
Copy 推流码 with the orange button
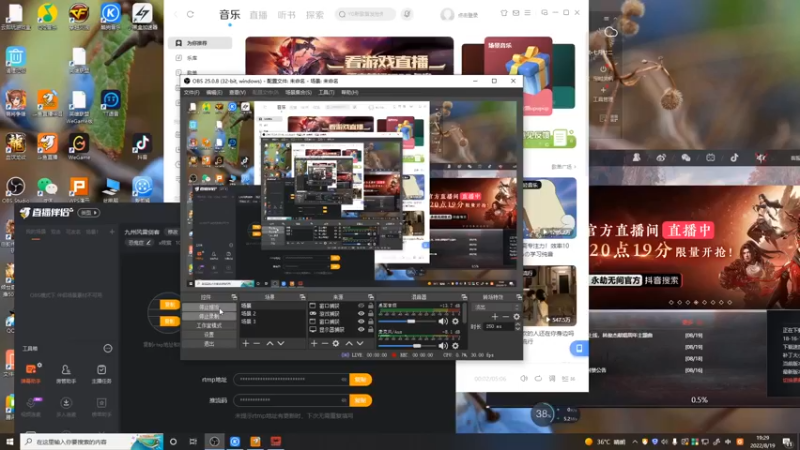click(x=361, y=400)
